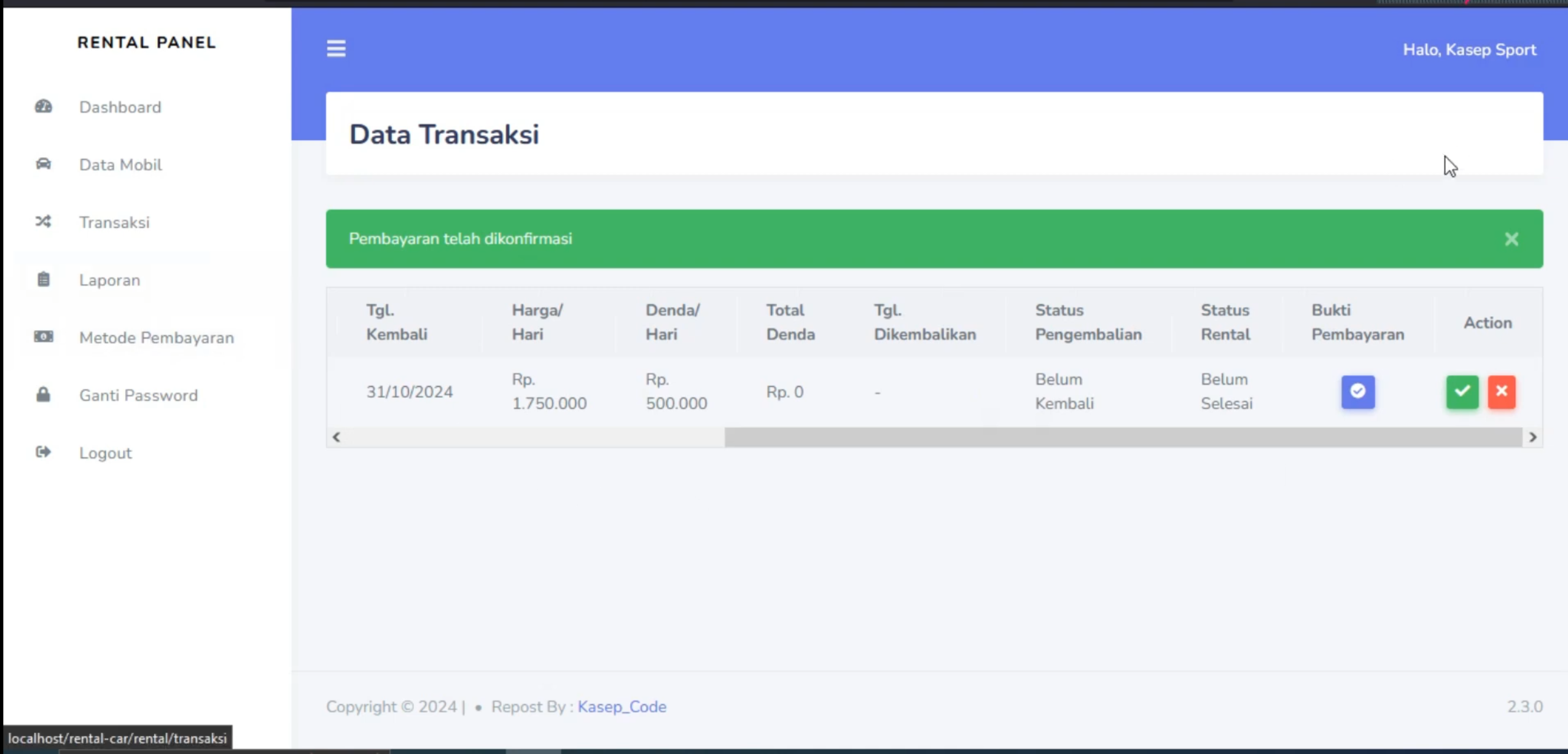Image resolution: width=1568 pixels, height=754 pixels.
Task: Click the Total Denda column header
Action: (790, 322)
